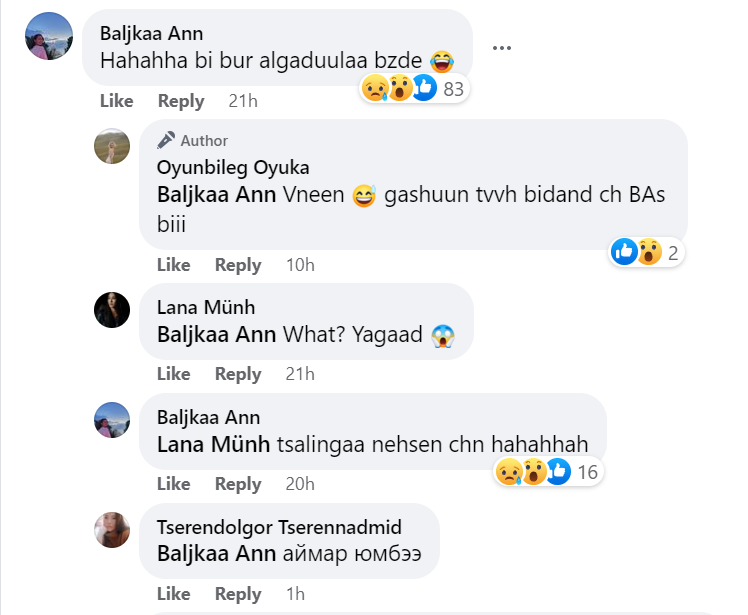Like Oyunbileg Oyuka's comment
This screenshot has height=615, width=748.
(174, 265)
